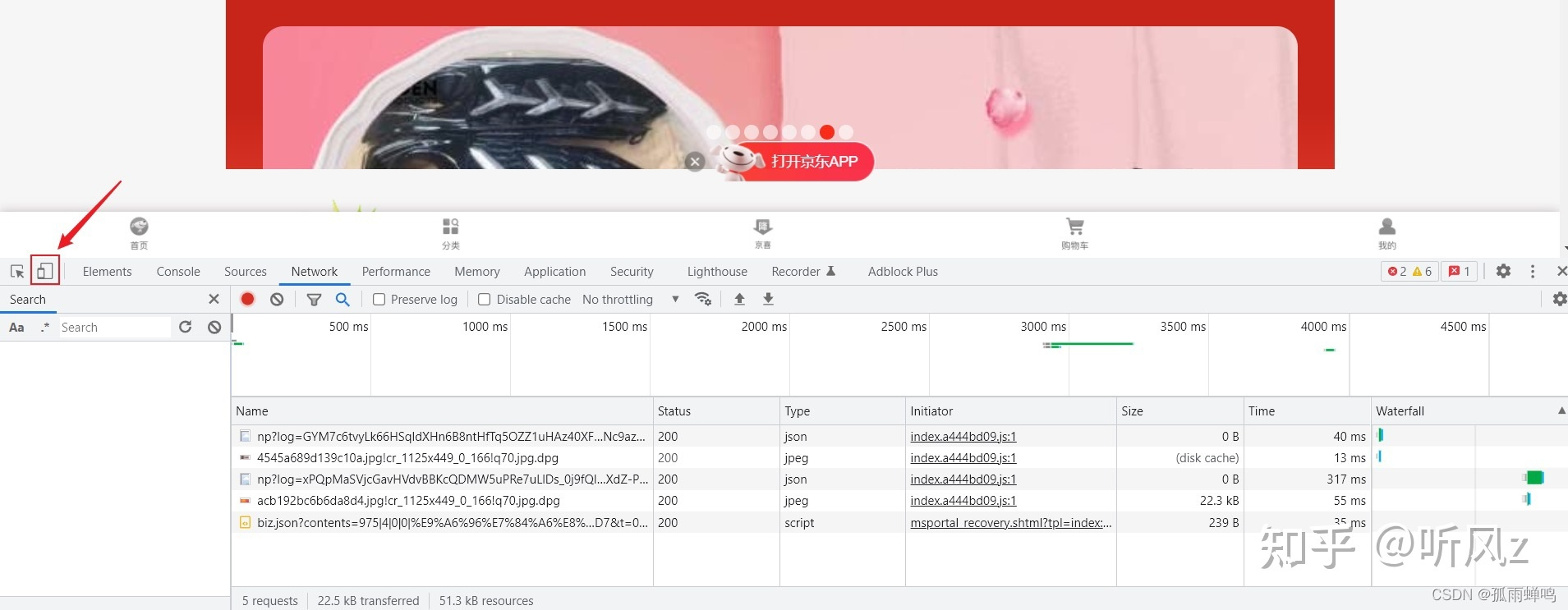The image size is (1568, 610).
Task: Toggle the device toolbar icon
Action: click(45, 271)
